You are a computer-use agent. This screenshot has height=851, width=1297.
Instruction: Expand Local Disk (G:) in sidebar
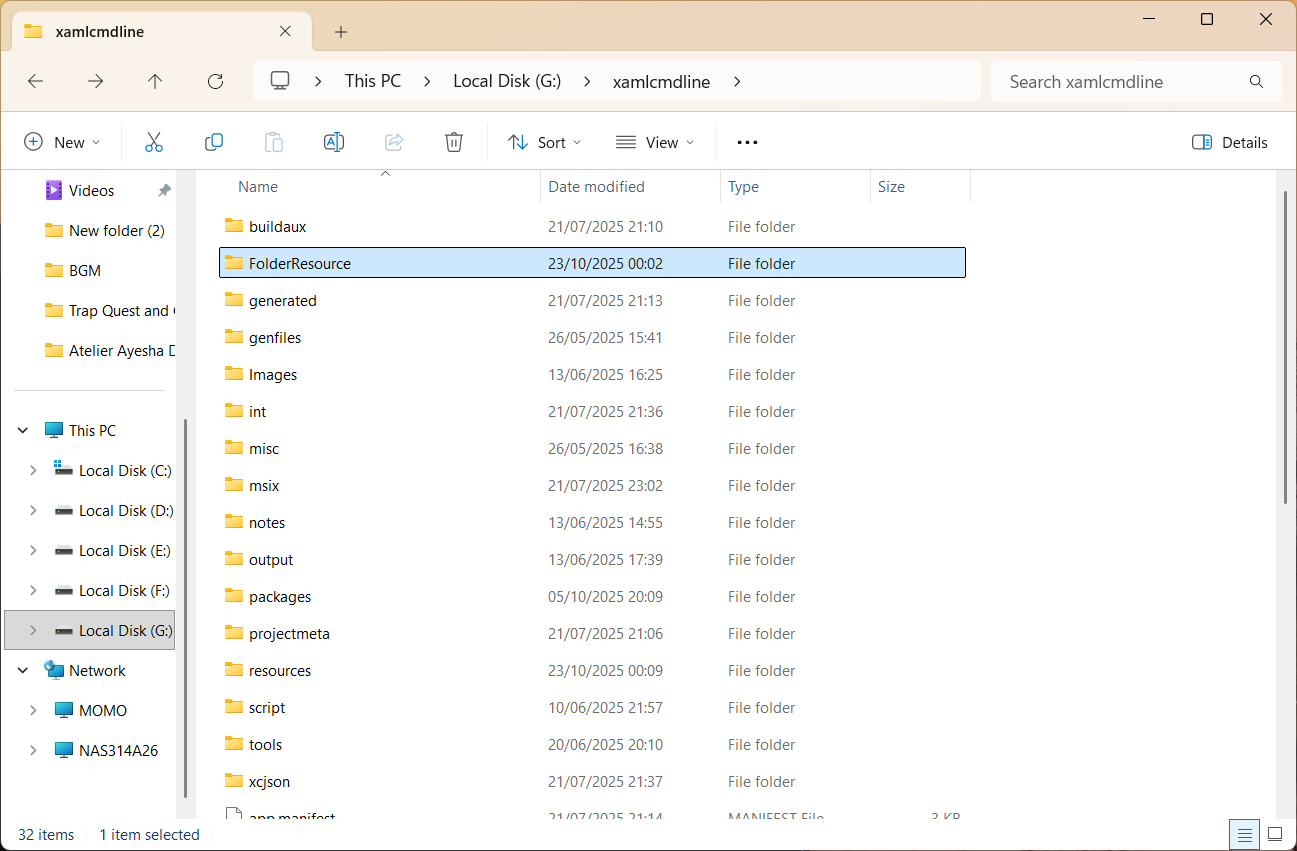tap(33, 630)
